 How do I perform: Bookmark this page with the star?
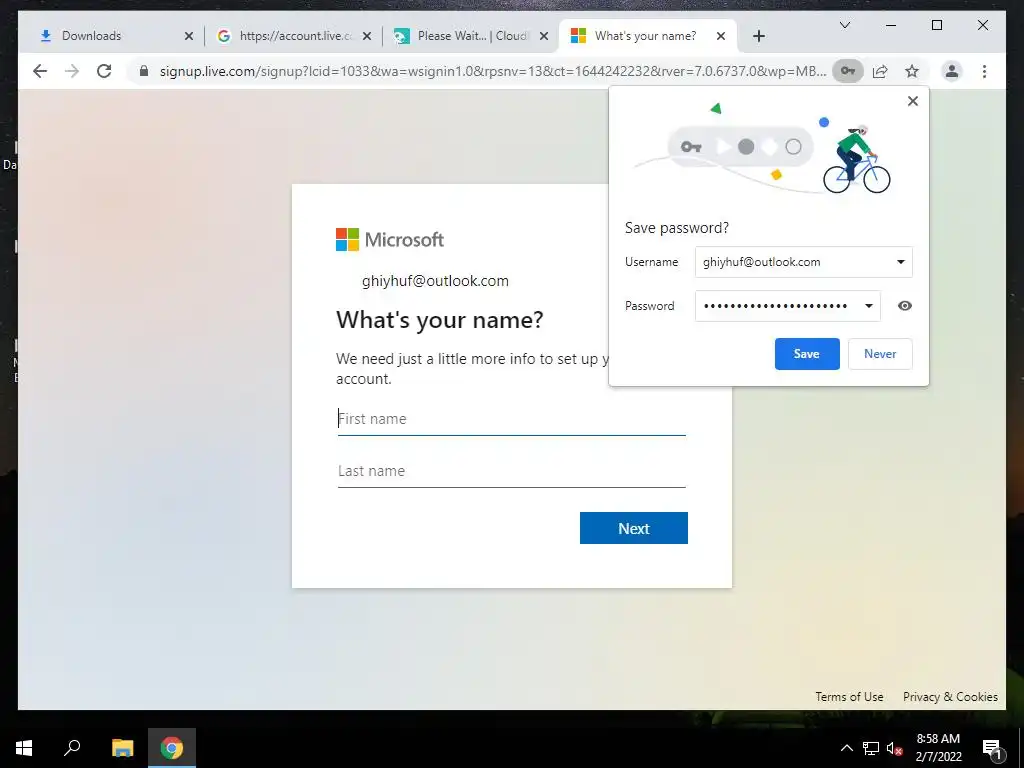[912, 71]
